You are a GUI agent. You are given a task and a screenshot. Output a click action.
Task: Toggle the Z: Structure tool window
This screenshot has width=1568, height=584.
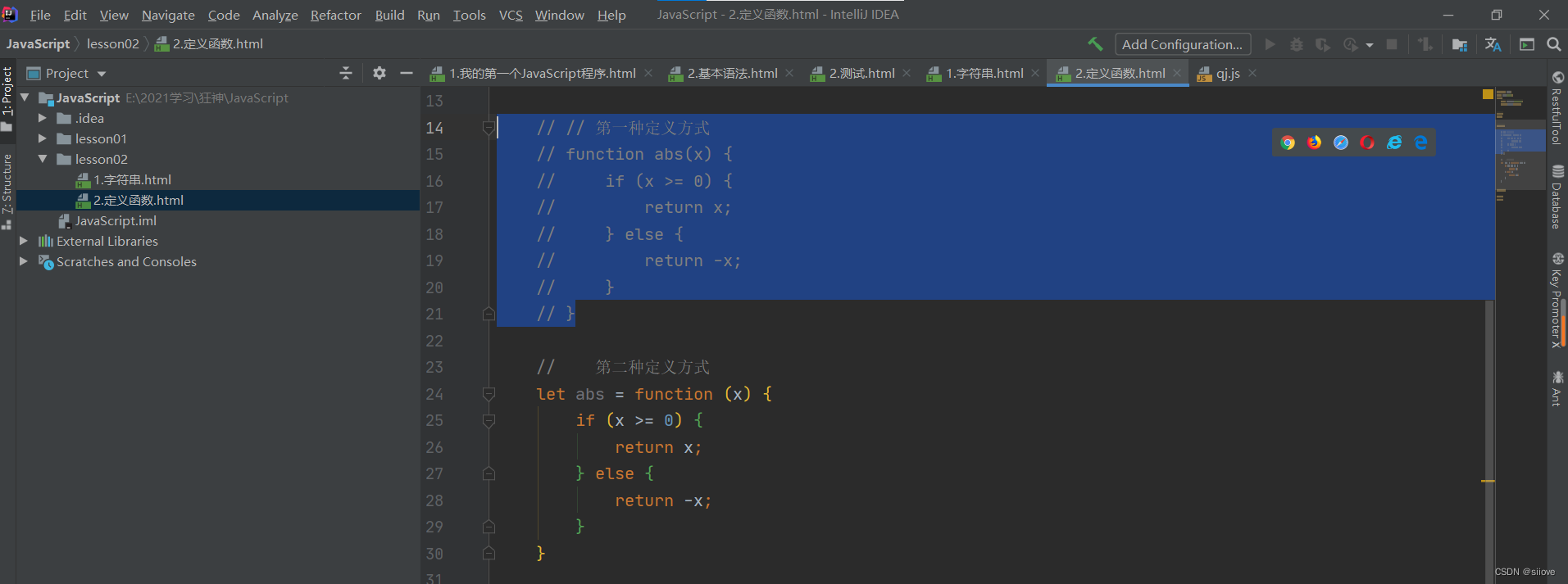click(7, 191)
